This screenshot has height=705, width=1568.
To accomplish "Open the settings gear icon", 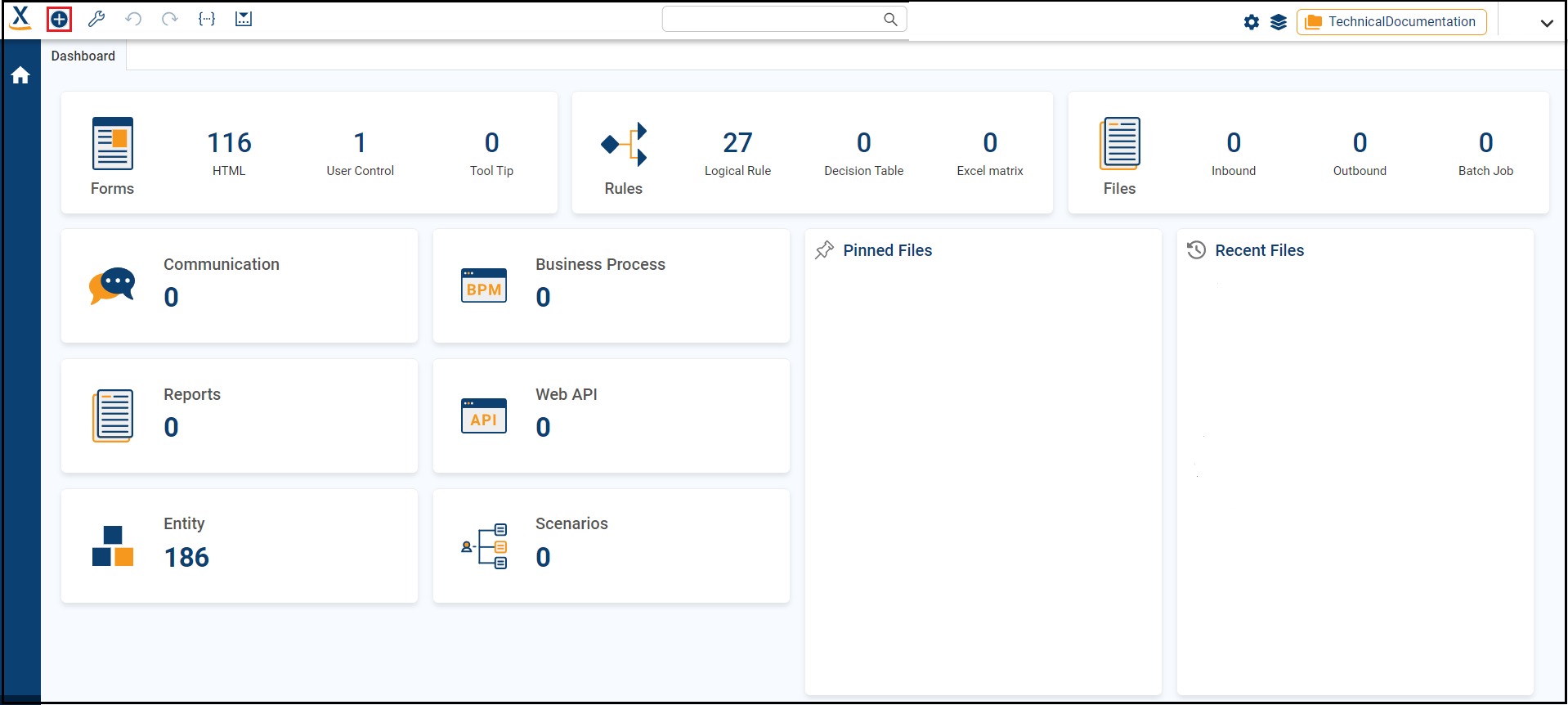I will pyautogui.click(x=1252, y=22).
